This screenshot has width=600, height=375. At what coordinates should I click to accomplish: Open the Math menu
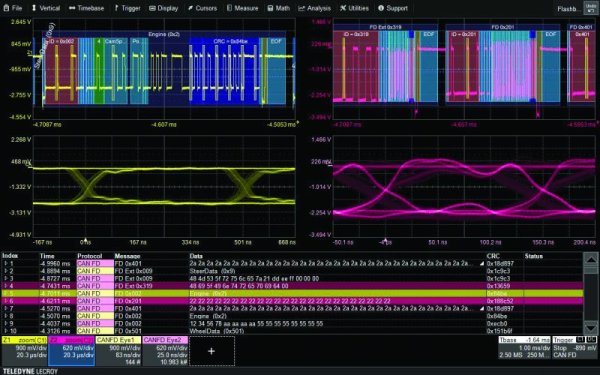point(279,8)
